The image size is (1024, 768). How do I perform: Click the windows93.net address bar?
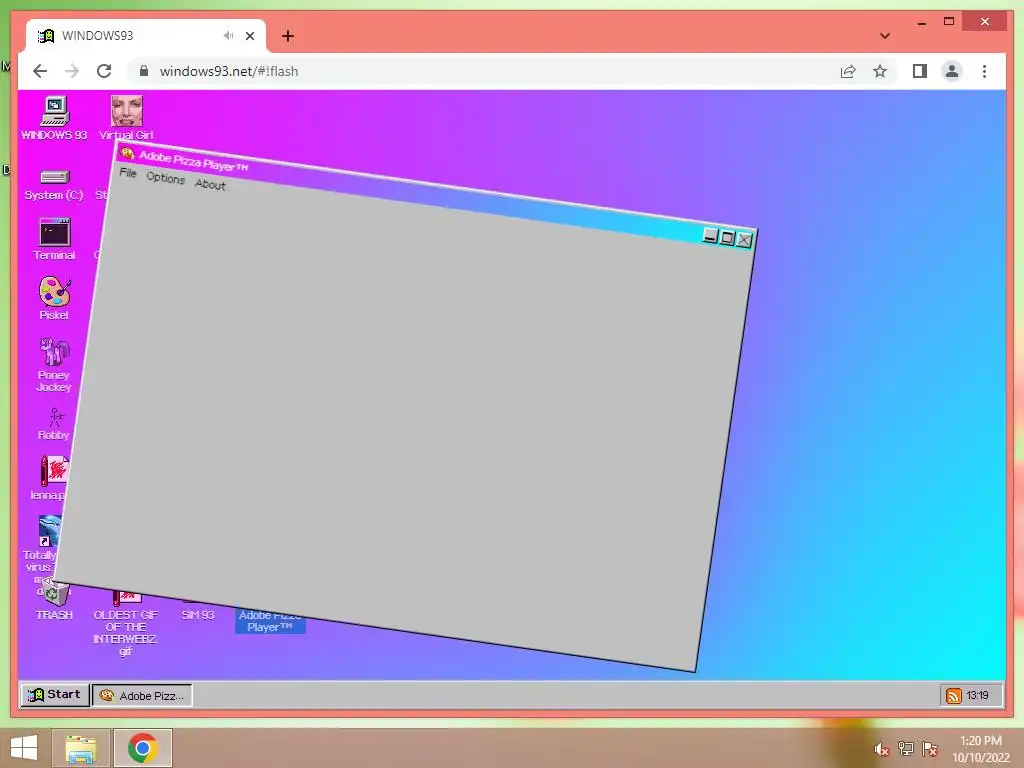[x=483, y=71]
